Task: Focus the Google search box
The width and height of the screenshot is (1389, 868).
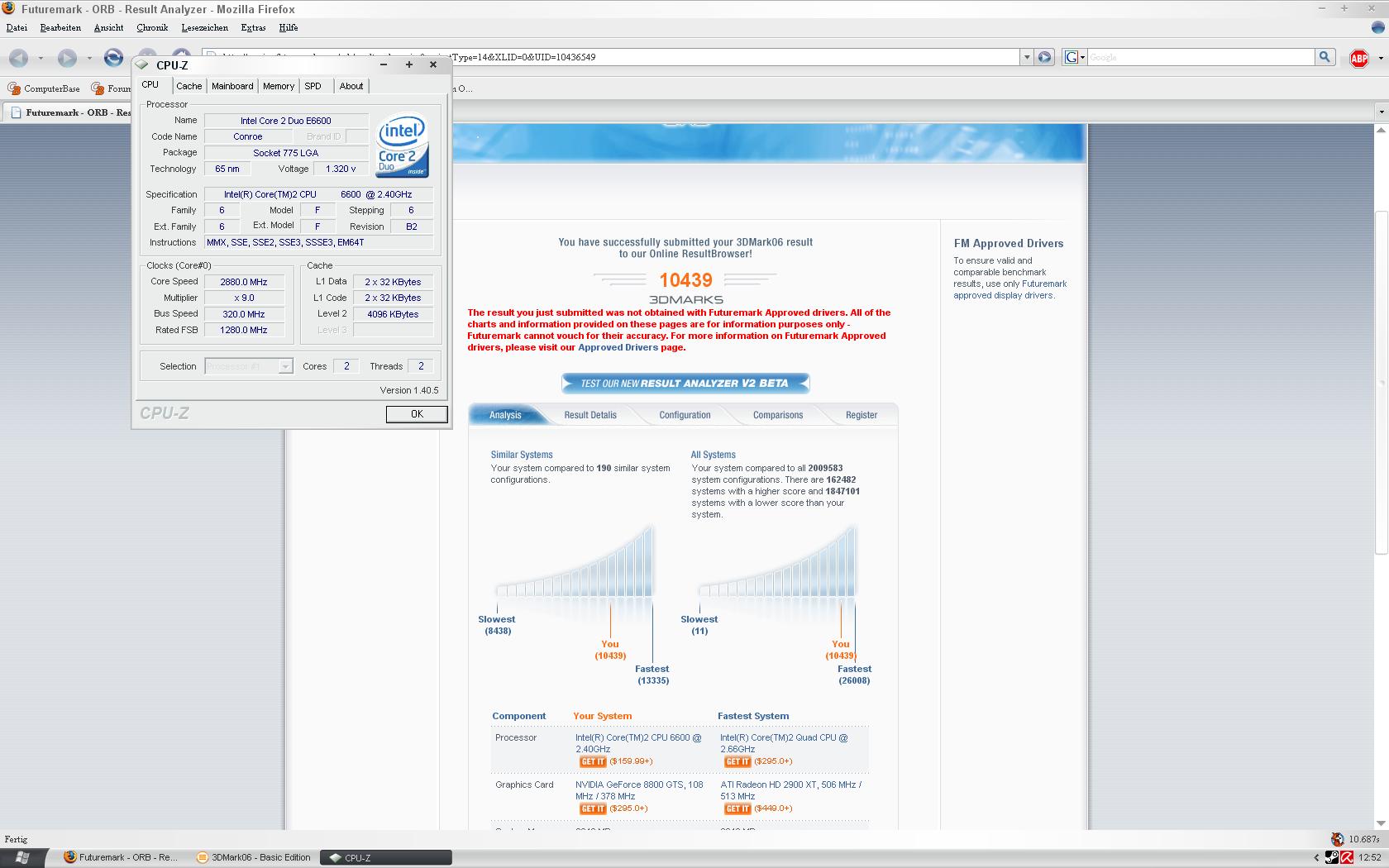Action: [1200, 57]
